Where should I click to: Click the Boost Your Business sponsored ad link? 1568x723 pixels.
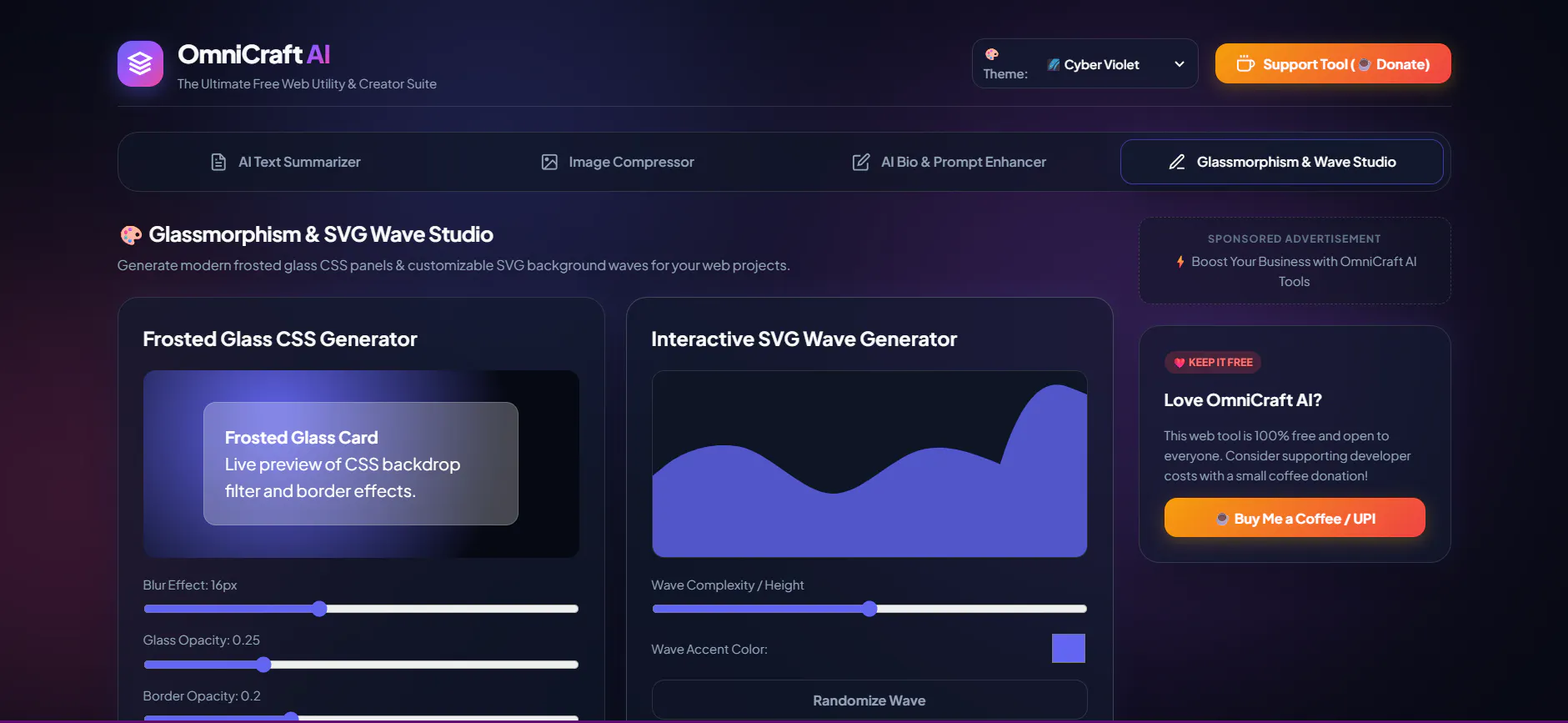point(1295,271)
